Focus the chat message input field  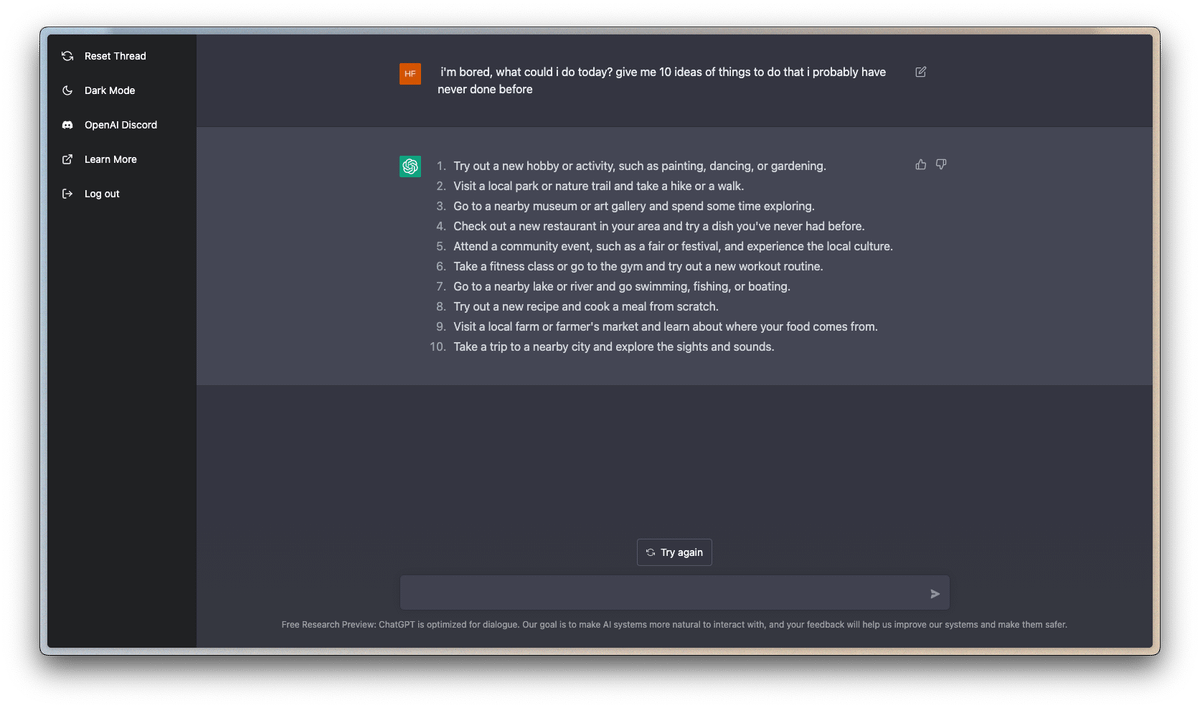pos(662,593)
